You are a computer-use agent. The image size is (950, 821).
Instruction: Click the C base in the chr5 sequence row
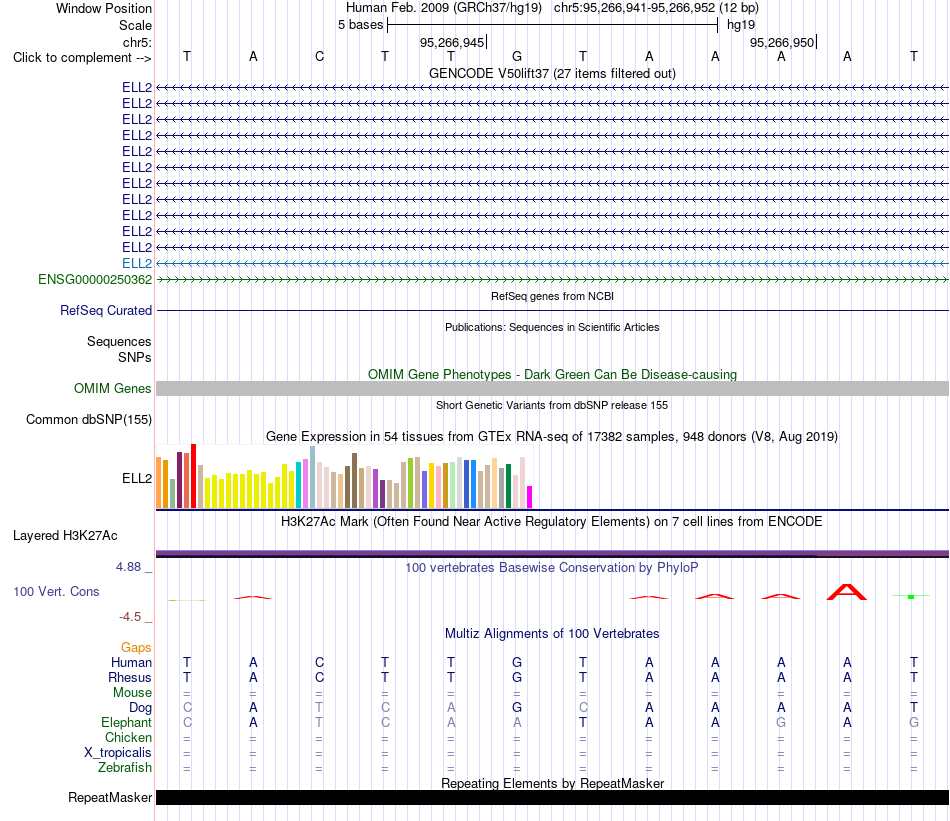[319, 56]
